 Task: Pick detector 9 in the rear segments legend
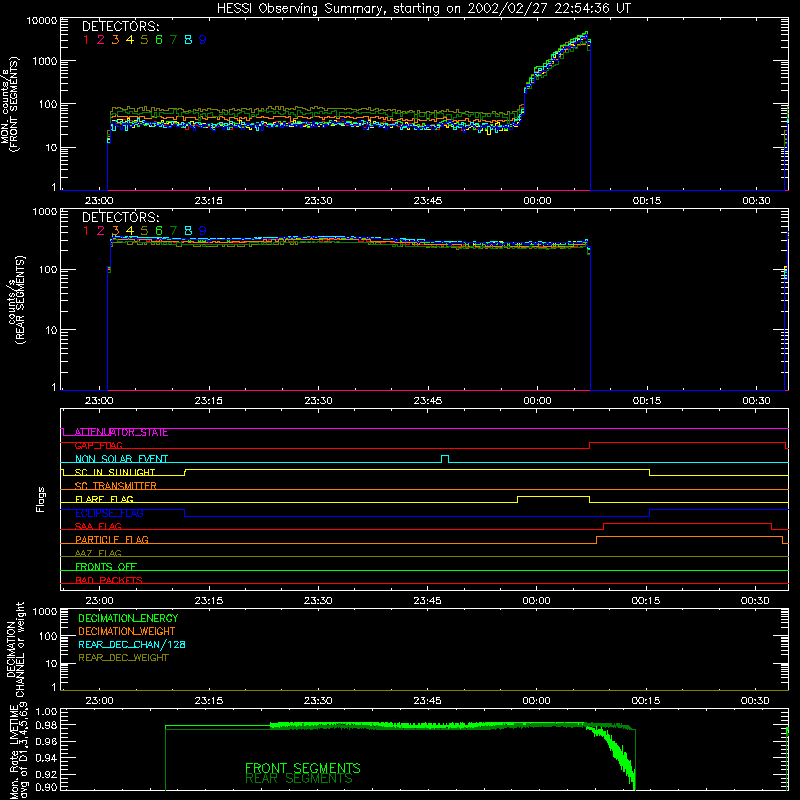pos(203,231)
